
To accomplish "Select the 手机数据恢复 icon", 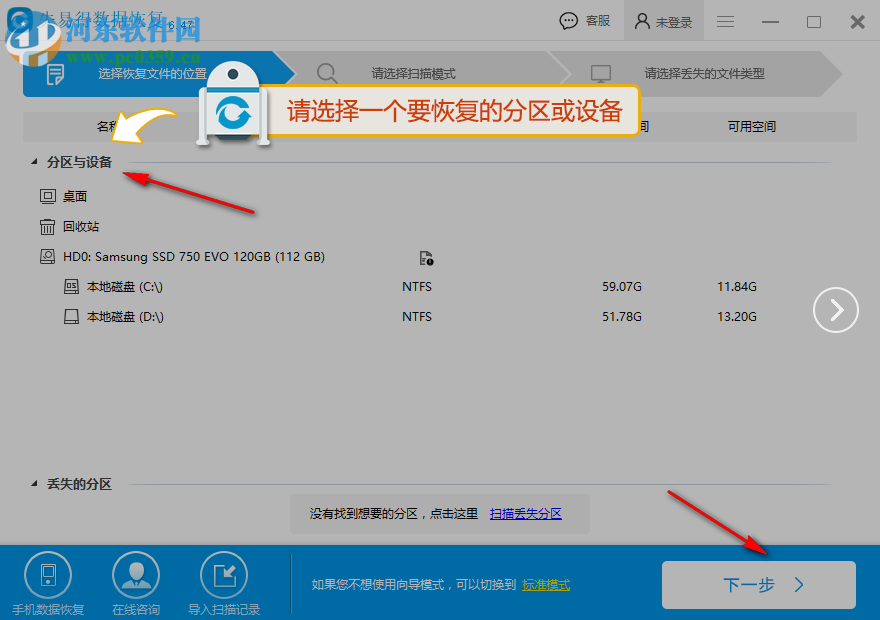I will [x=47, y=575].
